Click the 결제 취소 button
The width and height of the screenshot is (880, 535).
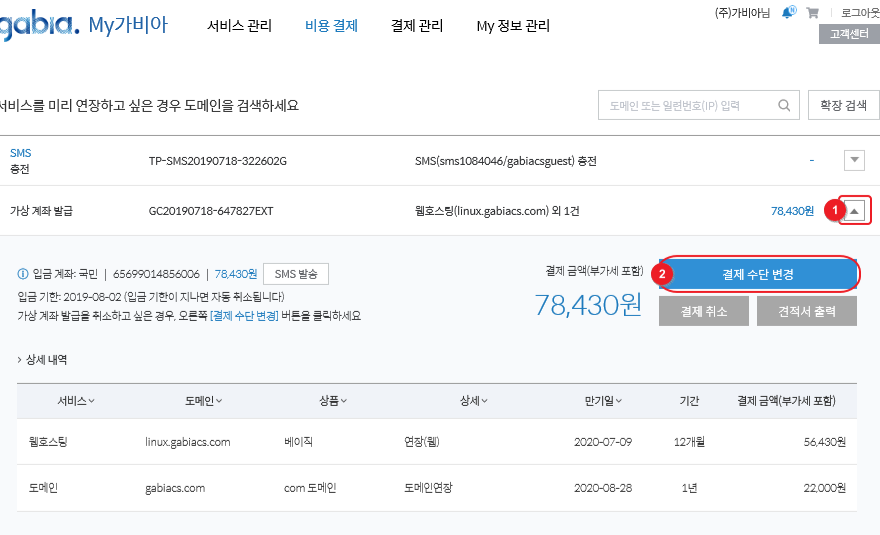[704, 311]
